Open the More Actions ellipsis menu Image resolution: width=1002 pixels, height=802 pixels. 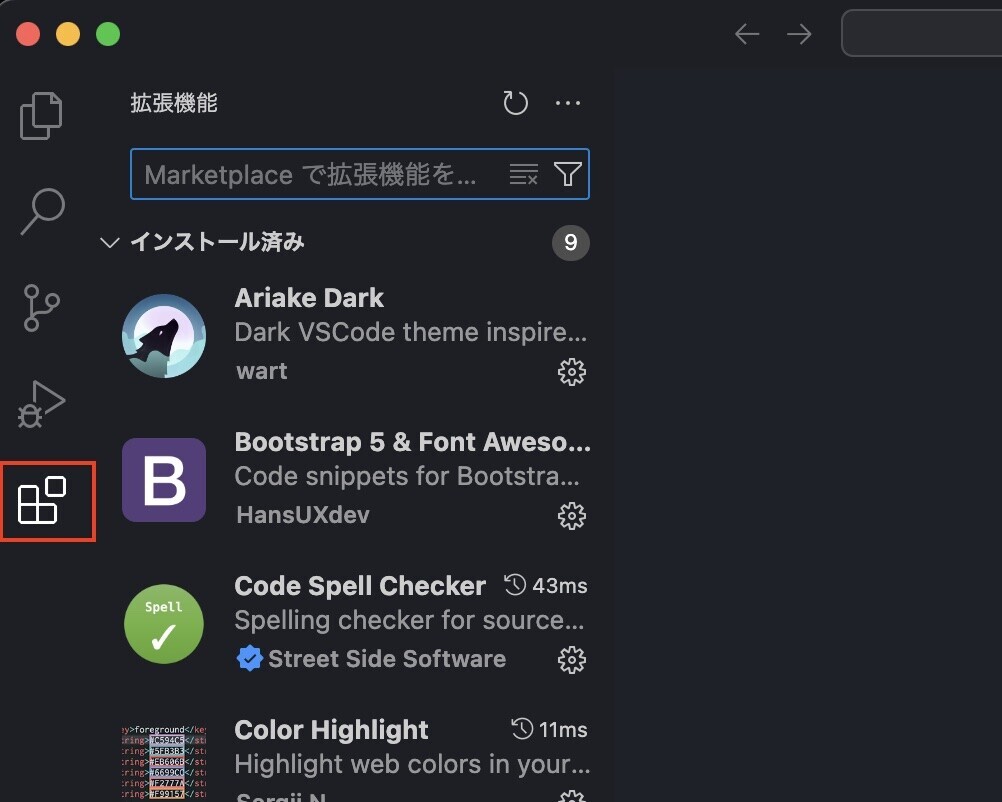coord(568,103)
